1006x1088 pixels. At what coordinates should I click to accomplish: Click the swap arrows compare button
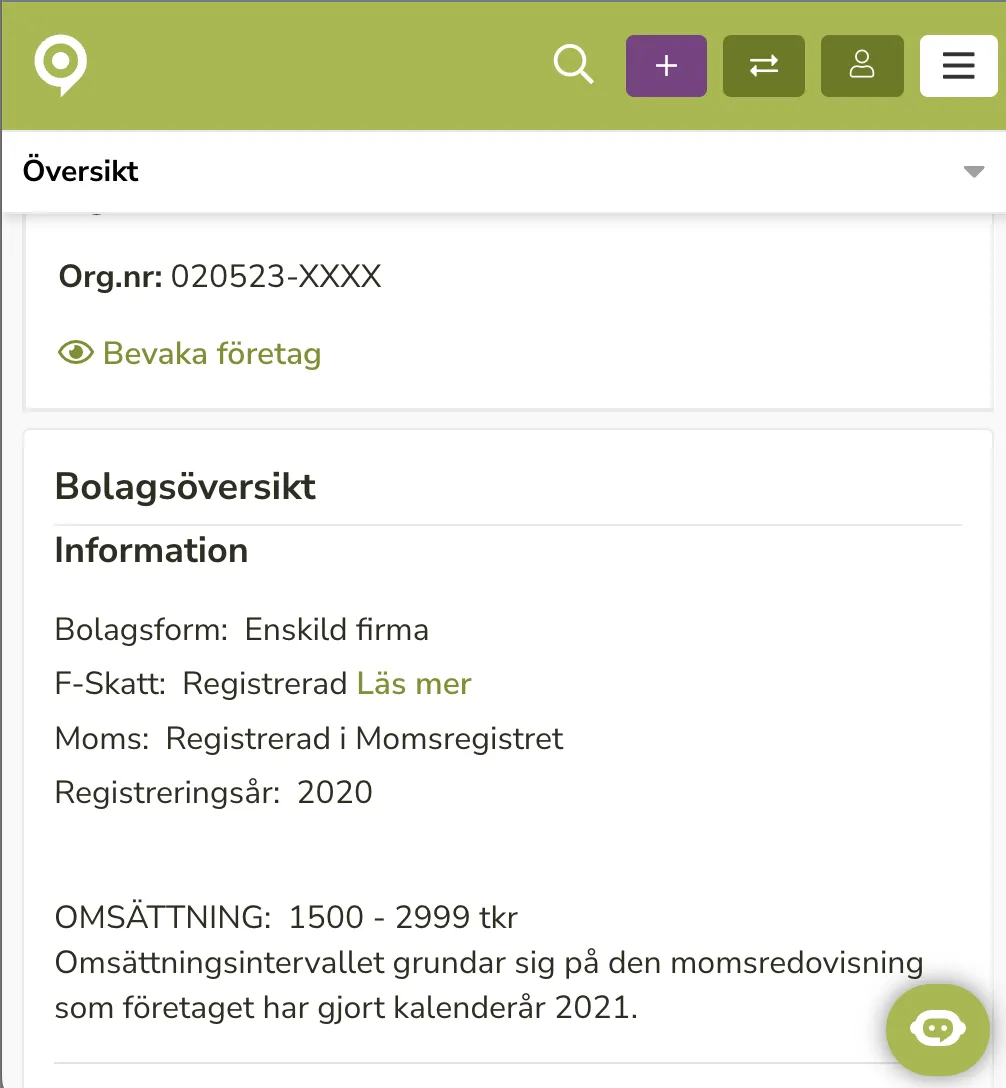point(763,66)
